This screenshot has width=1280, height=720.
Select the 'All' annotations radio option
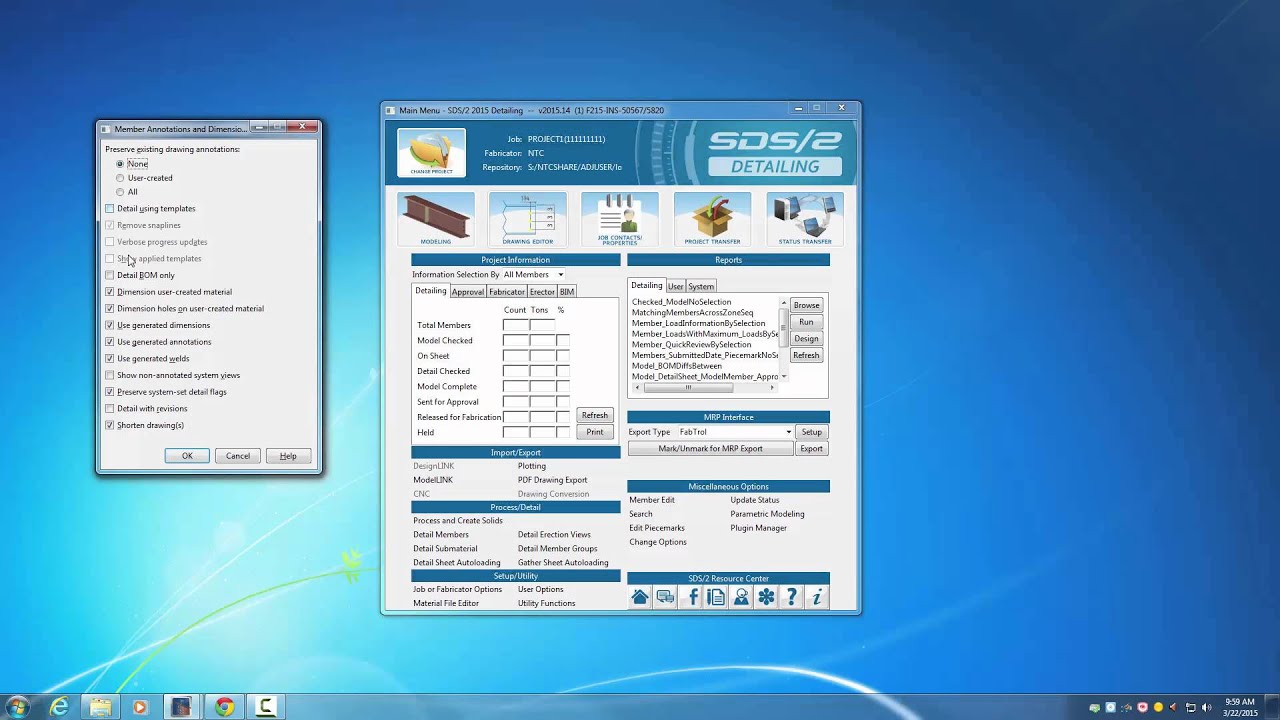point(120,192)
